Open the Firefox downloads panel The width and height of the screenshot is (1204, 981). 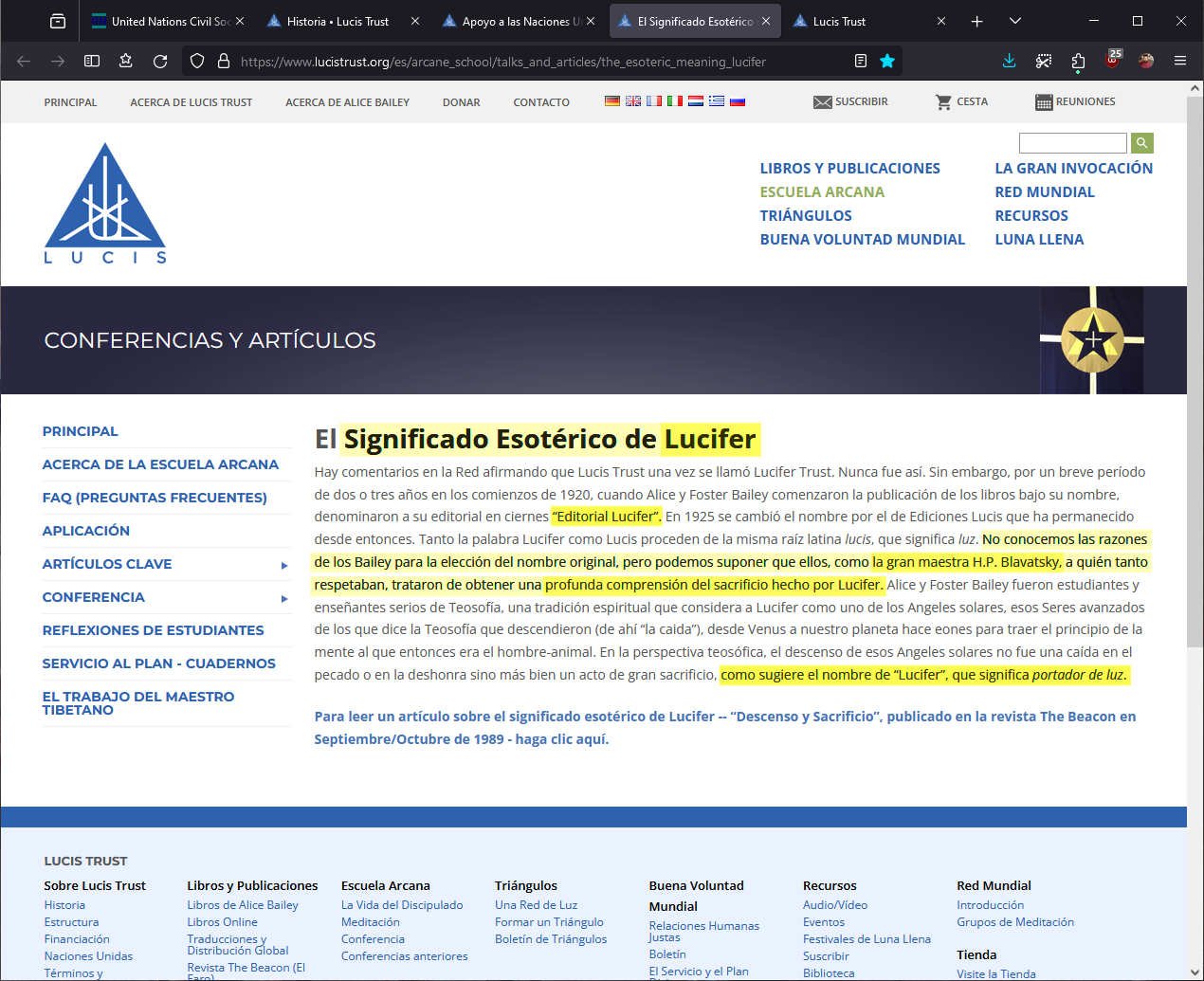pyautogui.click(x=1009, y=61)
